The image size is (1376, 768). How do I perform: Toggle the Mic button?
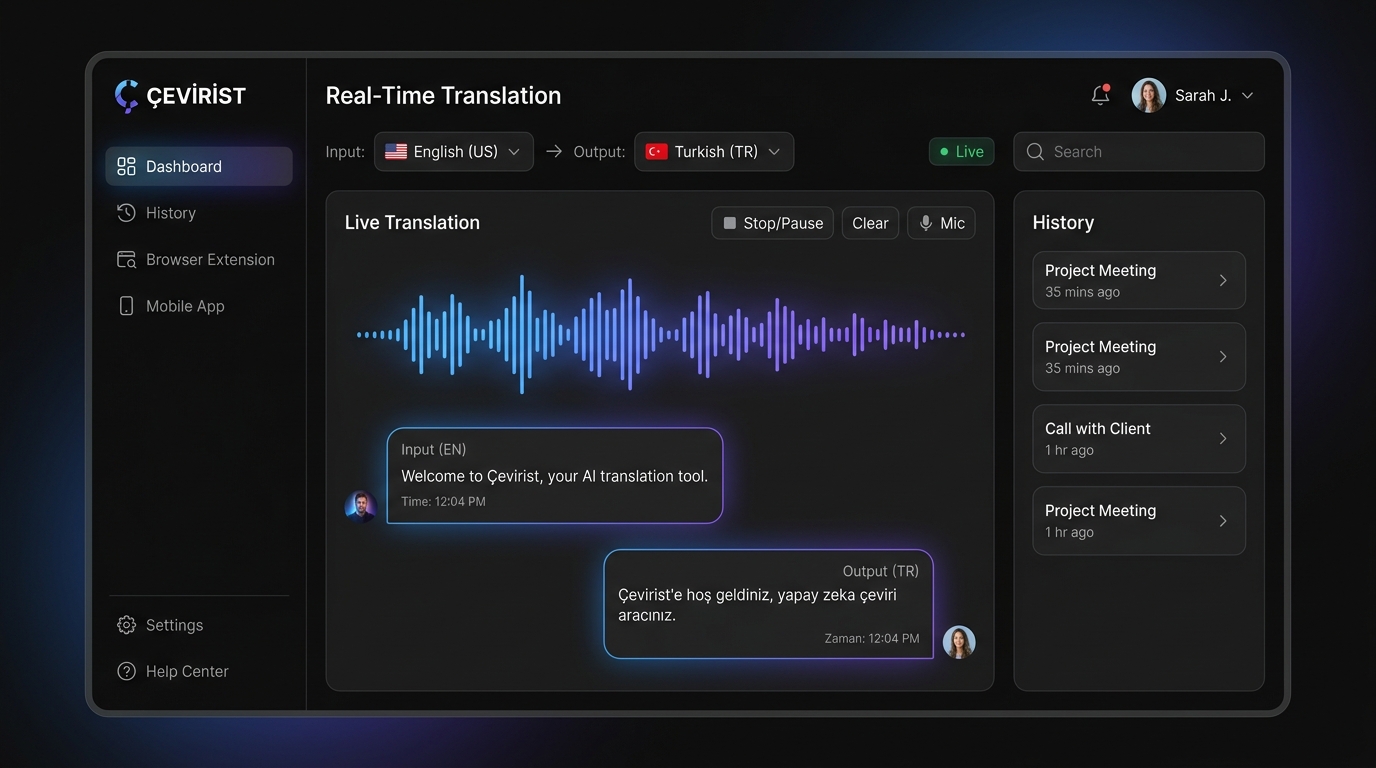941,223
